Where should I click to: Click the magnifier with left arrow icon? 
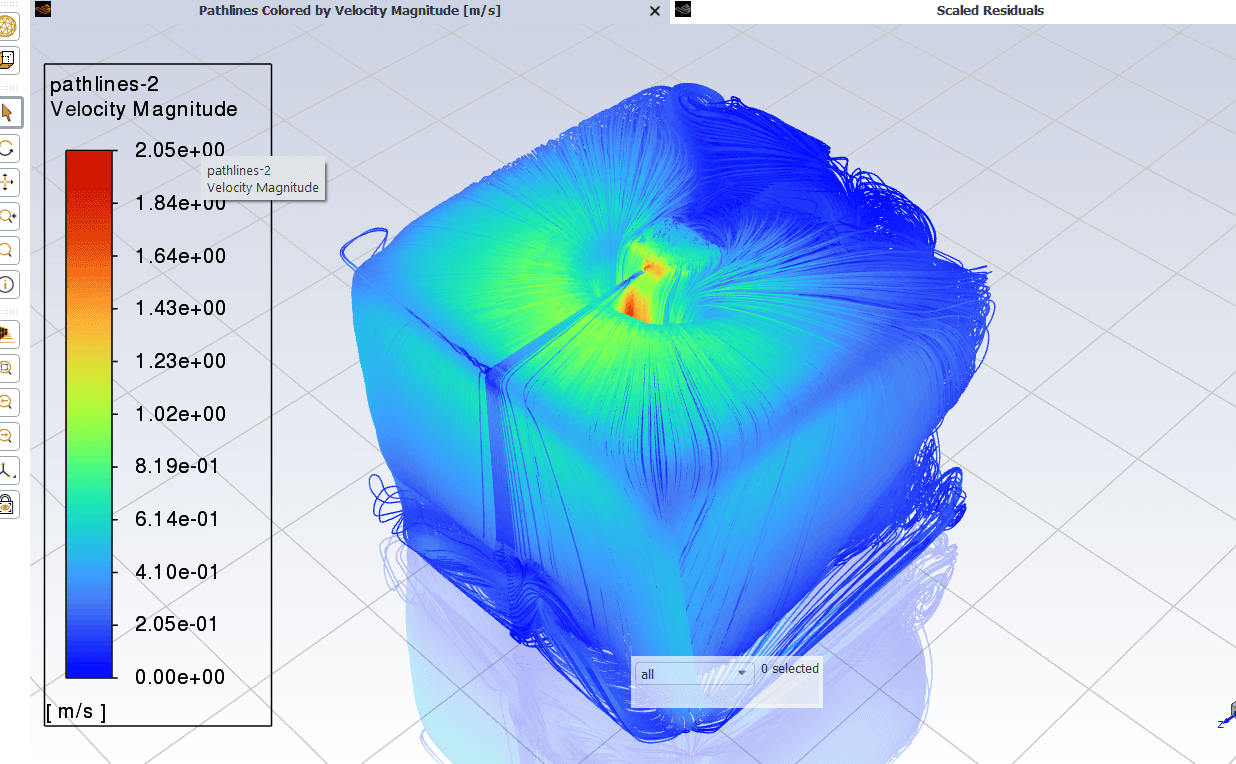[x=7, y=402]
